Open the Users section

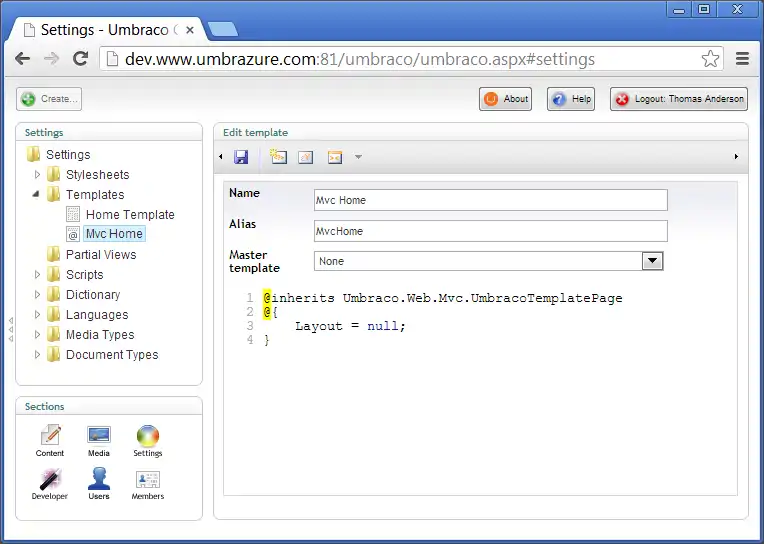tap(99, 484)
